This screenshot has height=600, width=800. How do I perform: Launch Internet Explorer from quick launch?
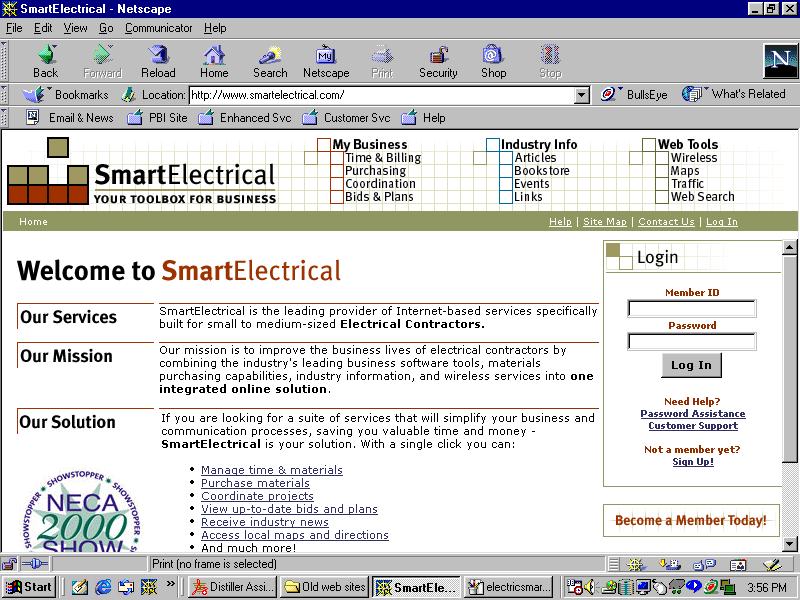point(104,587)
